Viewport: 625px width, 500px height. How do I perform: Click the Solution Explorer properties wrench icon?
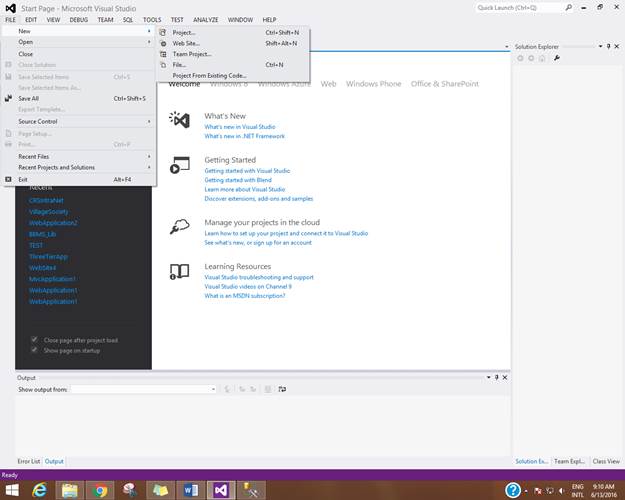pos(557,58)
